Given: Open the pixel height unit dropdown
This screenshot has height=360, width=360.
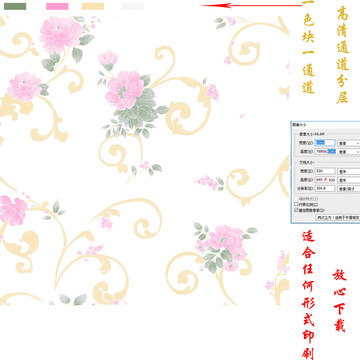Looking at the screenshot, I should pyautogui.click(x=349, y=152).
